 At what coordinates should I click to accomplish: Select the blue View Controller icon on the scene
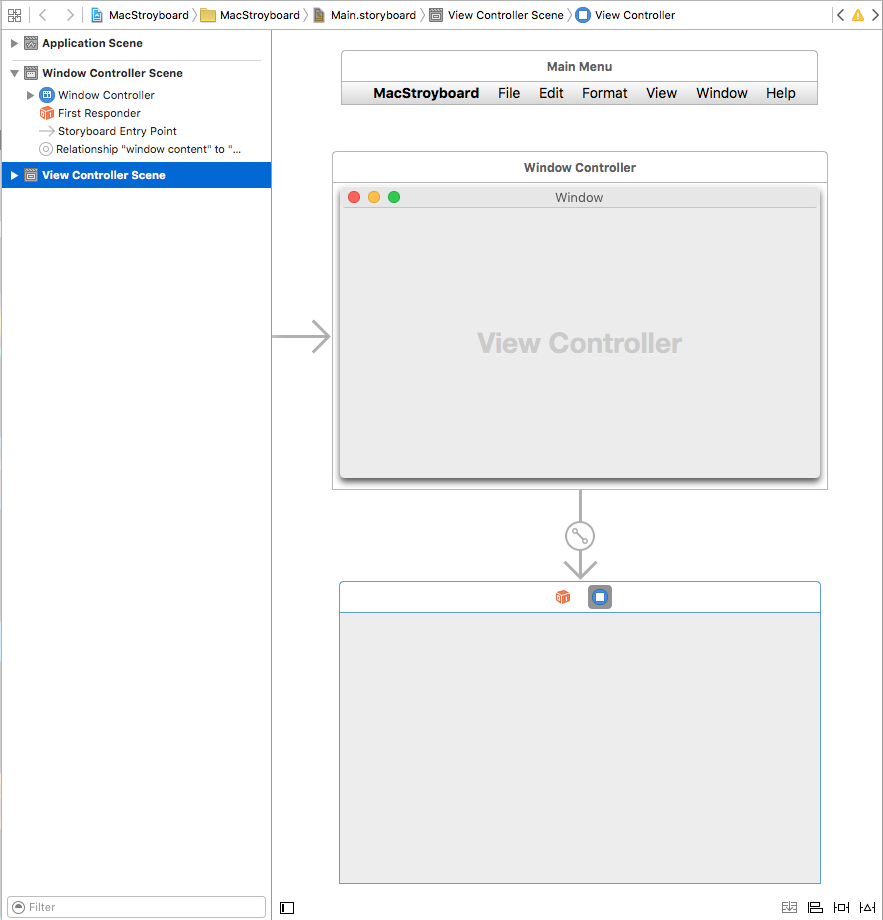click(x=599, y=596)
